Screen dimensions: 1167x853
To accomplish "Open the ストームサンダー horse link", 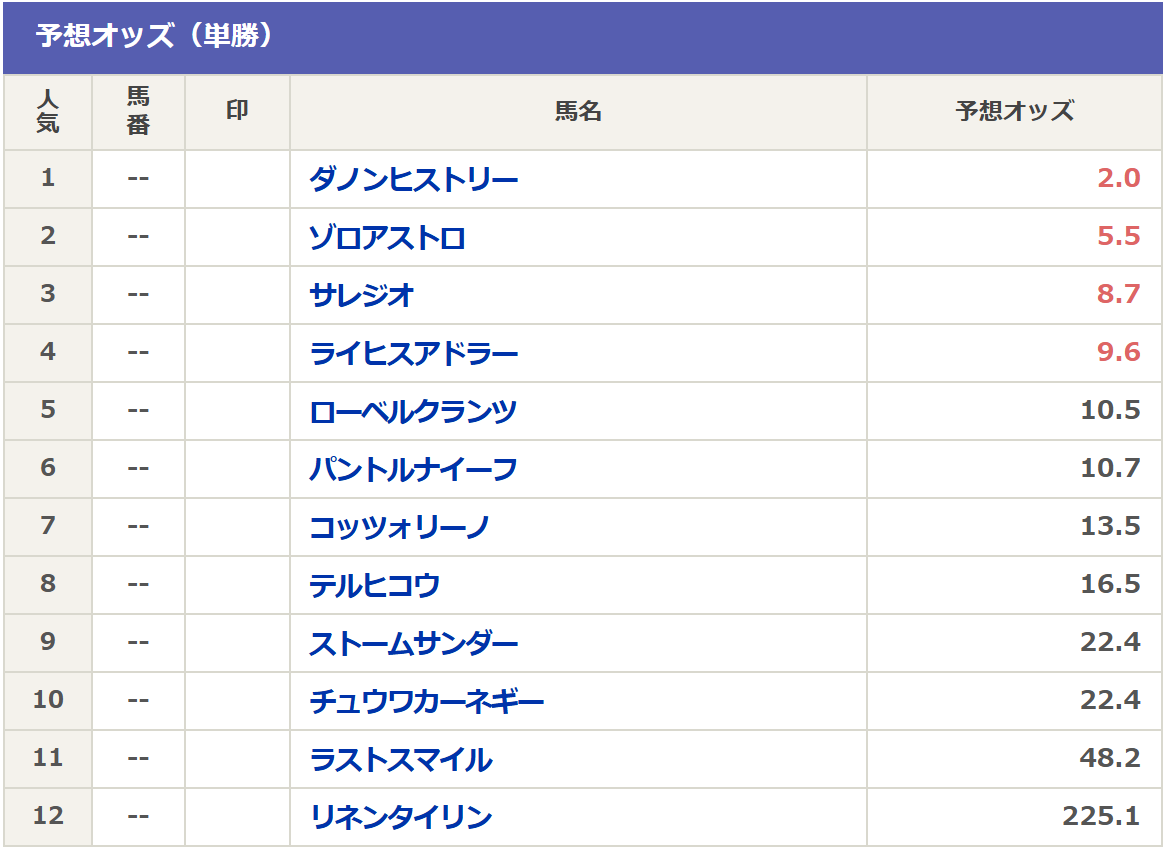I will tap(413, 644).
